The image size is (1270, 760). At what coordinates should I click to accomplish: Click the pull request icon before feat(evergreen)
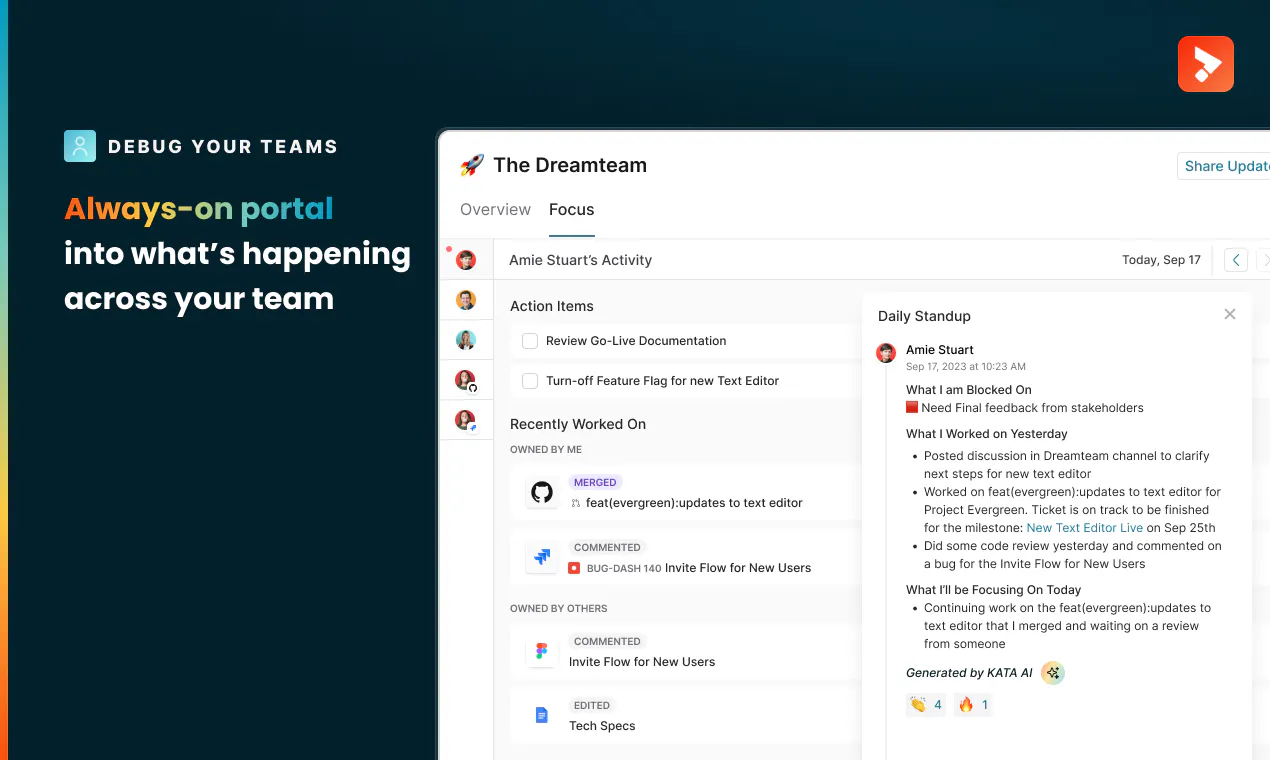point(575,503)
